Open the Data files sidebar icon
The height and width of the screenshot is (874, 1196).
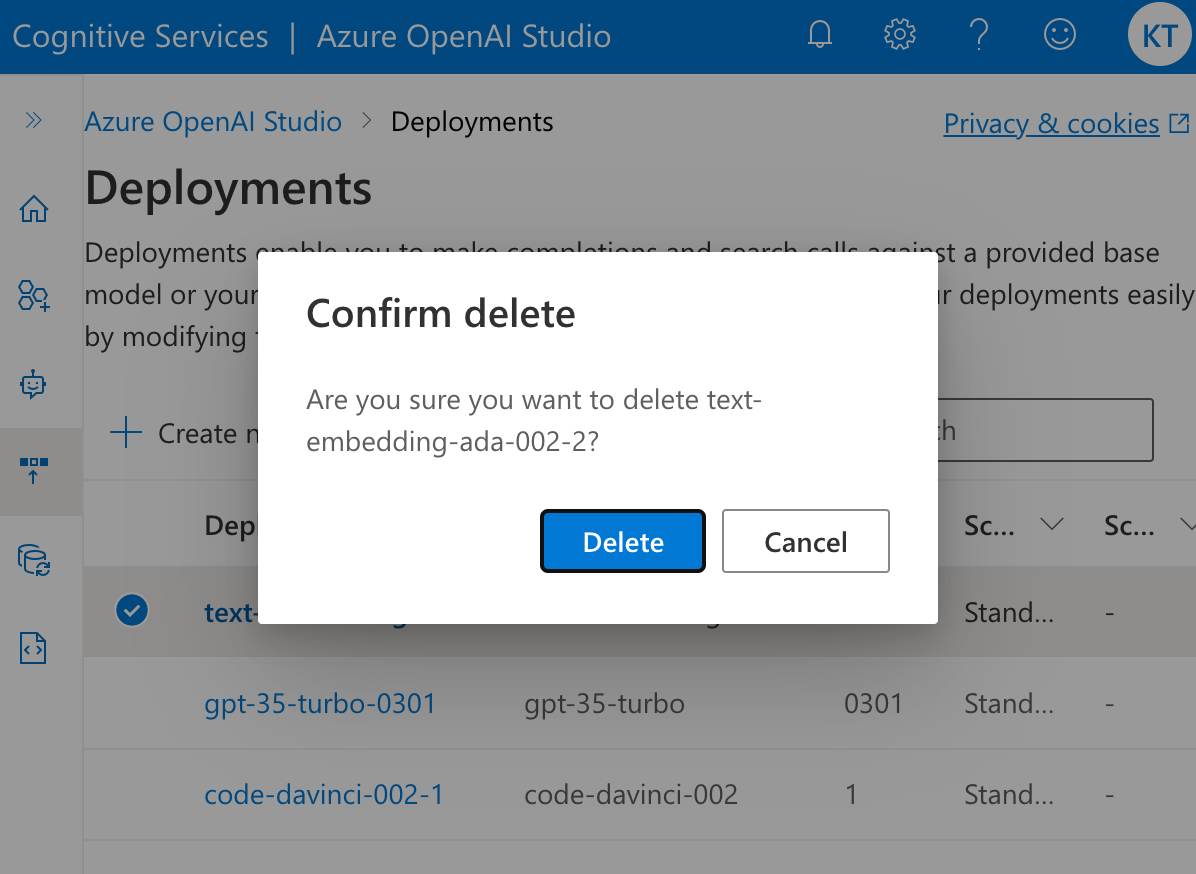pyautogui.click(x=33, y=560)
